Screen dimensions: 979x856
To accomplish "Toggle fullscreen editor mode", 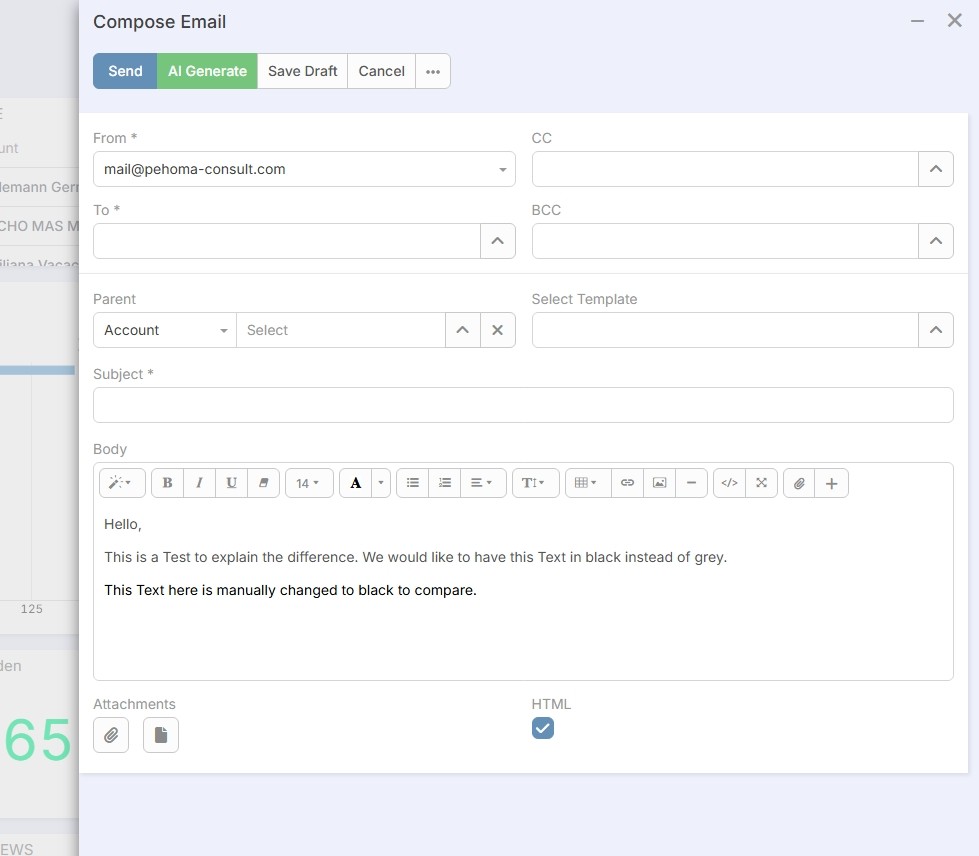I will click(x=761, y=483).
